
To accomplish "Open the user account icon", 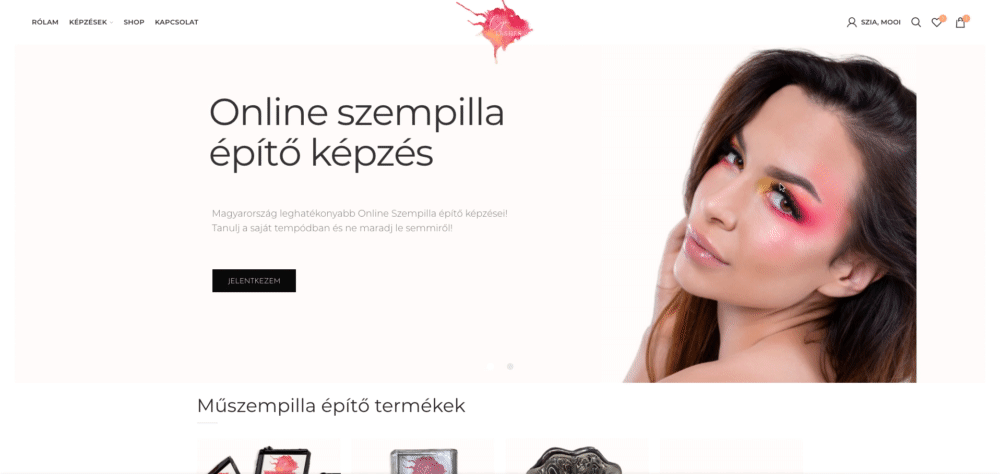I will [851, 22].
